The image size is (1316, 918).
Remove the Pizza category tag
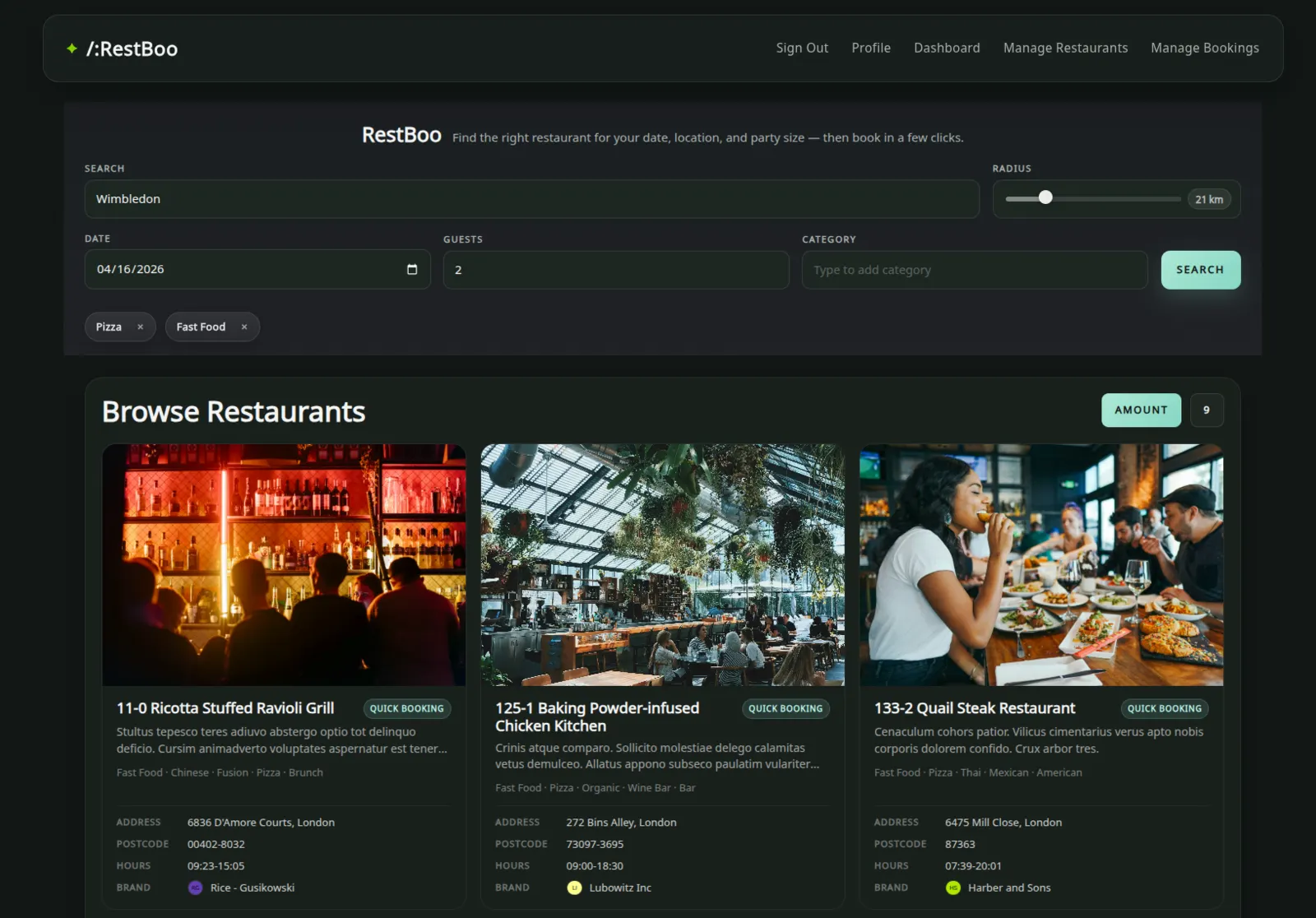141,327
